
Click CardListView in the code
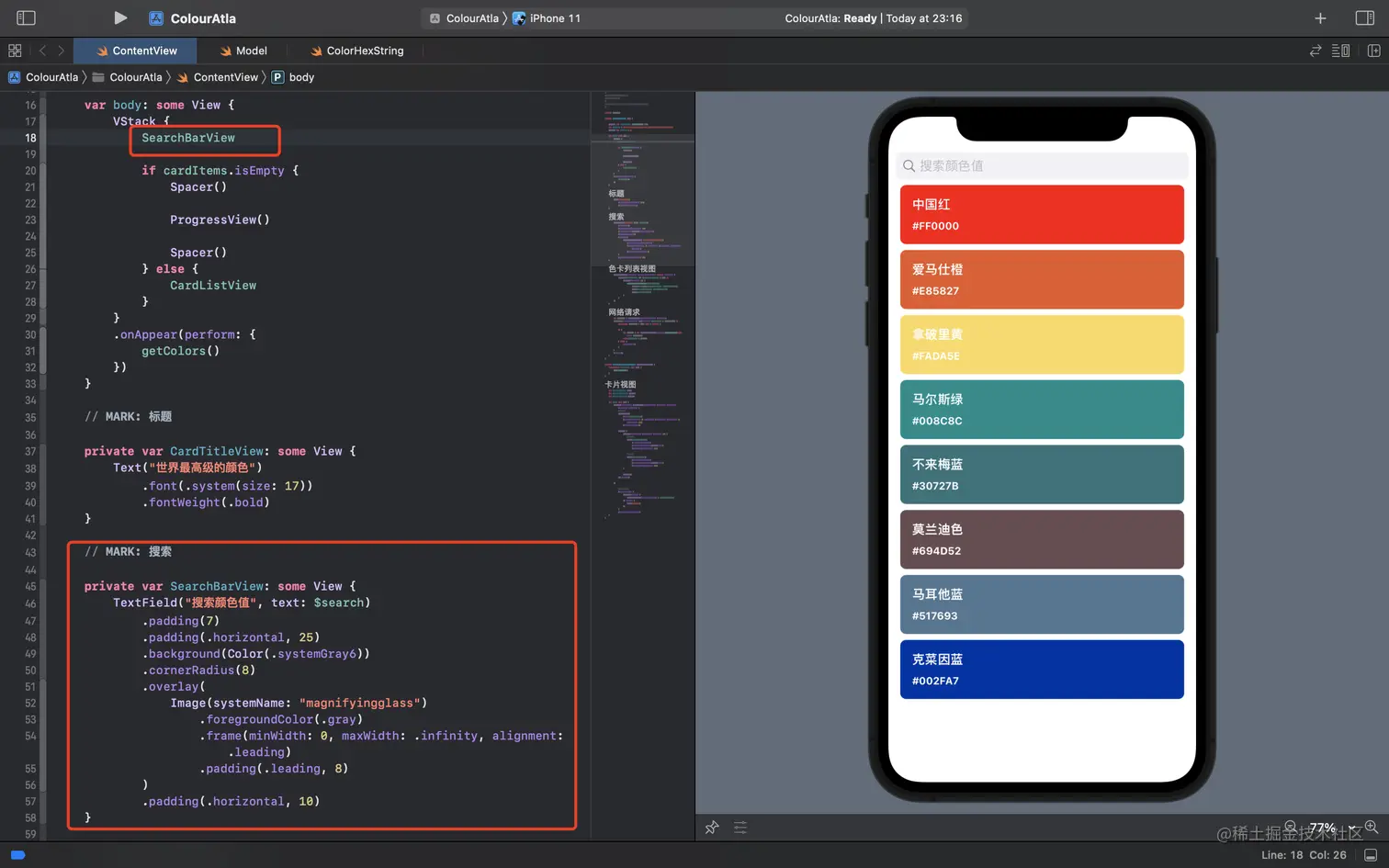click(x=213, y=286)
